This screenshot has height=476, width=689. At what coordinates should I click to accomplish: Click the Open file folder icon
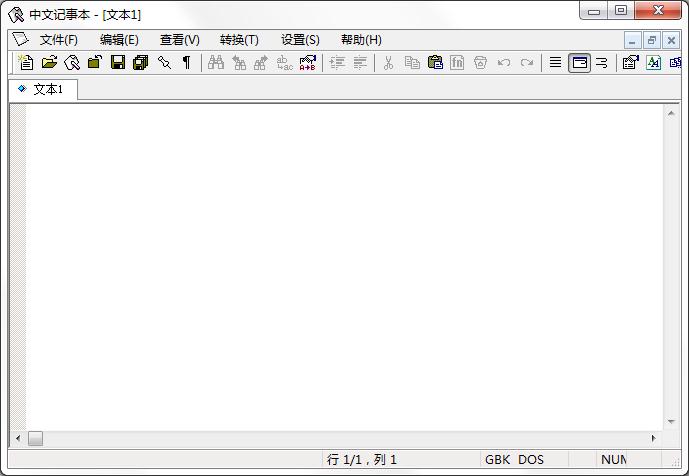coord(49,63)
